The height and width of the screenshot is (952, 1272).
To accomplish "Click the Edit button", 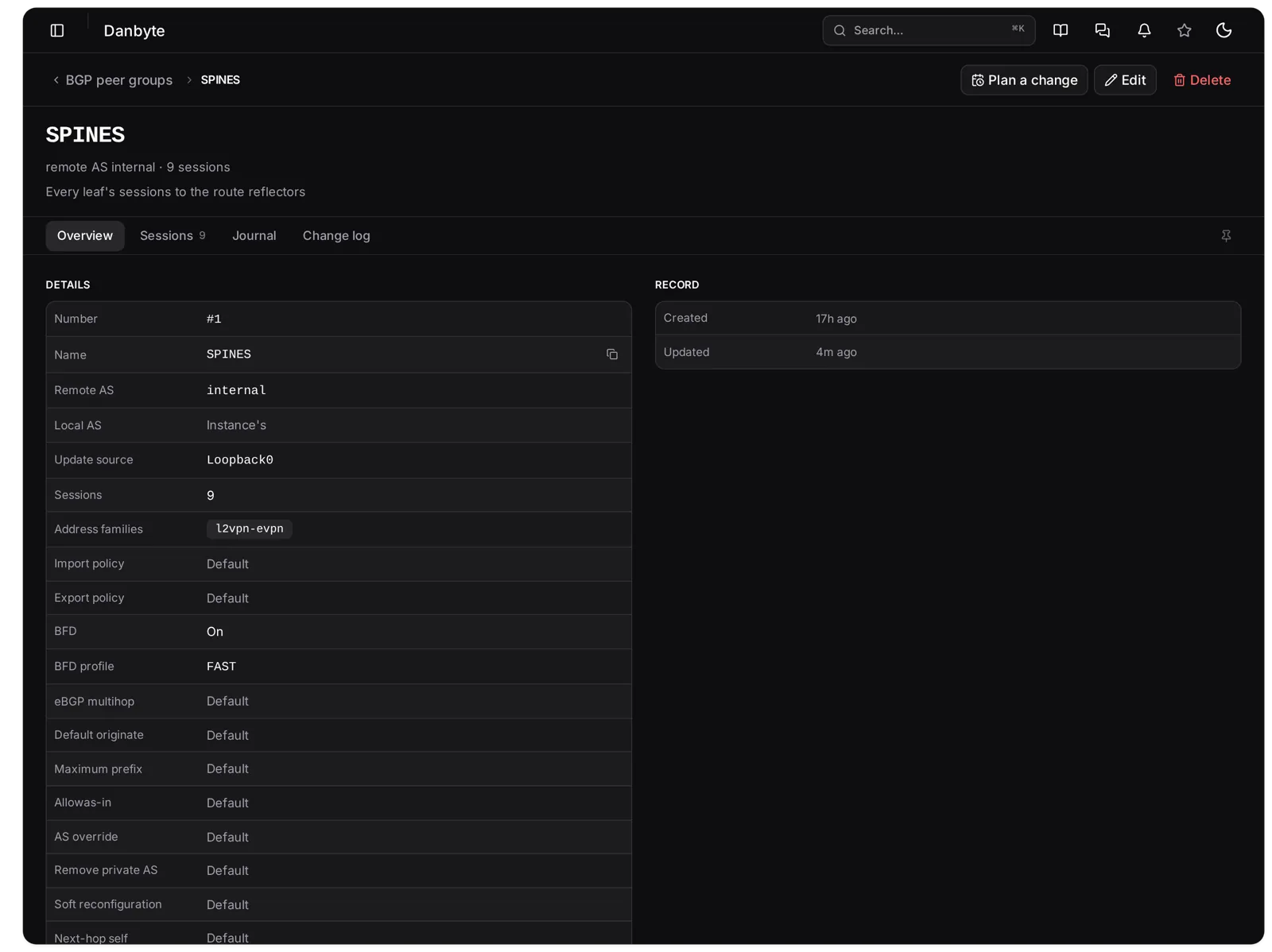I will (1125, 80).
